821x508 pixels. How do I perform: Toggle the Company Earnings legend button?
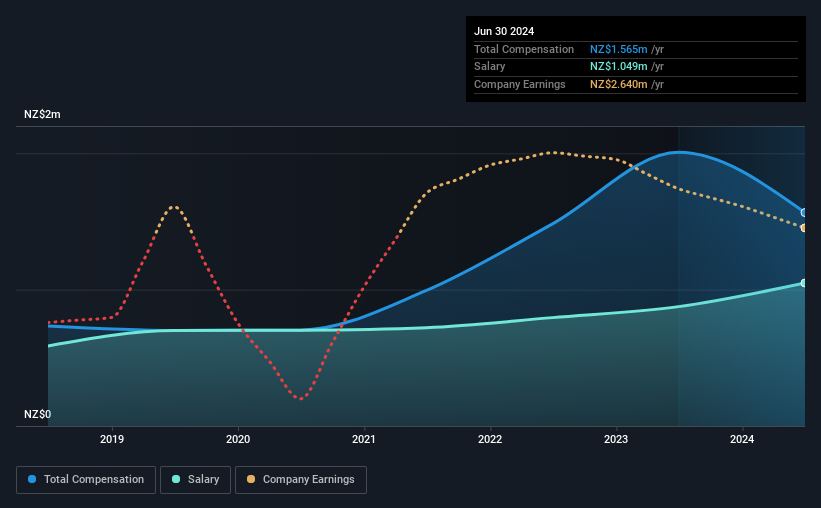click(x=301, y=480)
